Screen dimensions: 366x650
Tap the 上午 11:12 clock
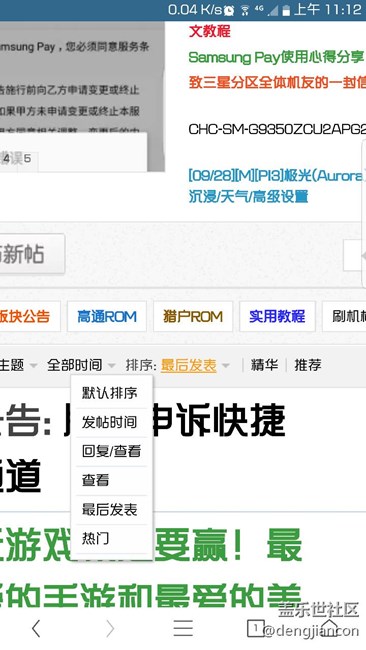[328, 10]
